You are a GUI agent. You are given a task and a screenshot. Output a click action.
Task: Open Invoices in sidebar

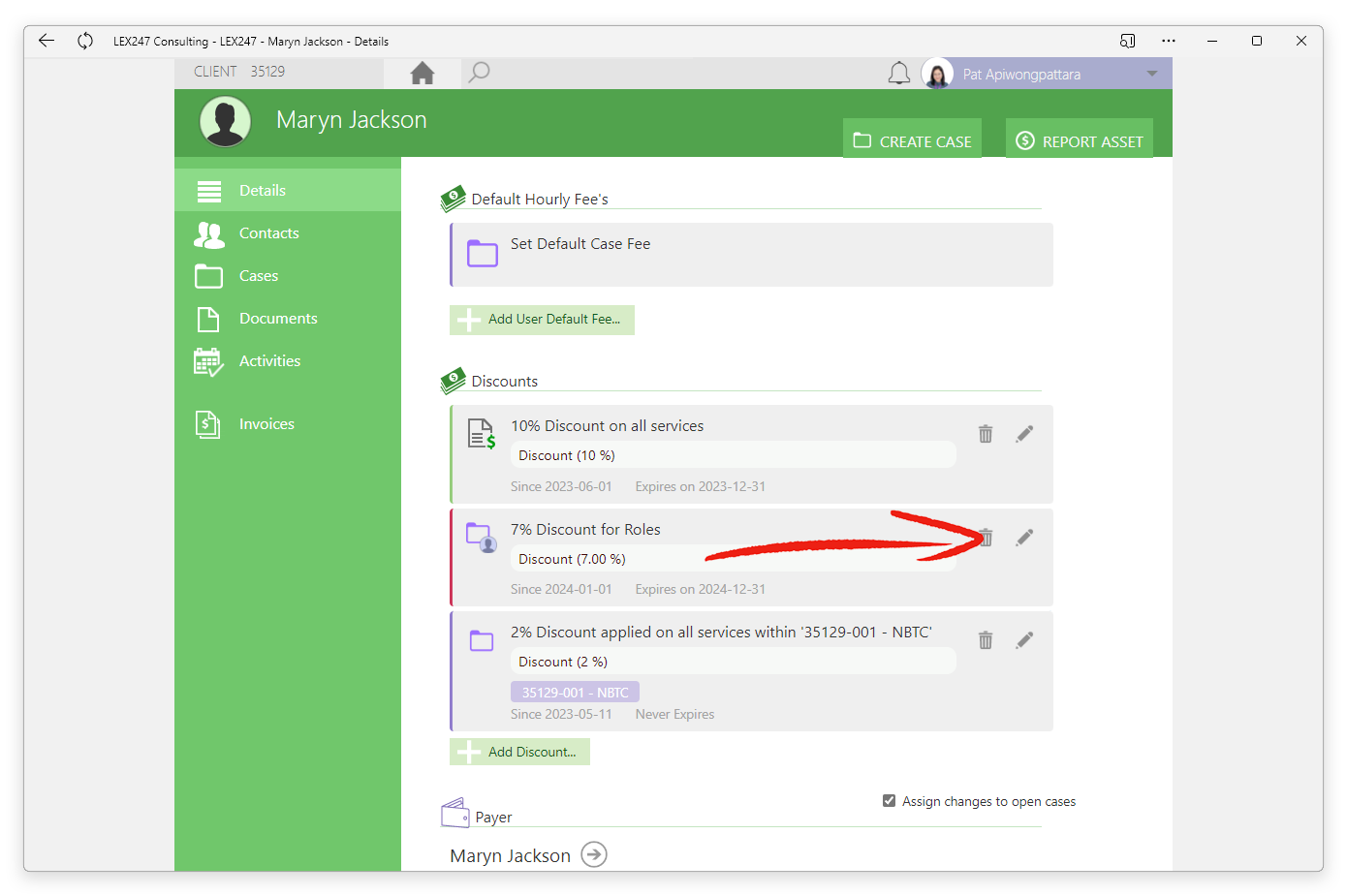[x=288, y=423]
